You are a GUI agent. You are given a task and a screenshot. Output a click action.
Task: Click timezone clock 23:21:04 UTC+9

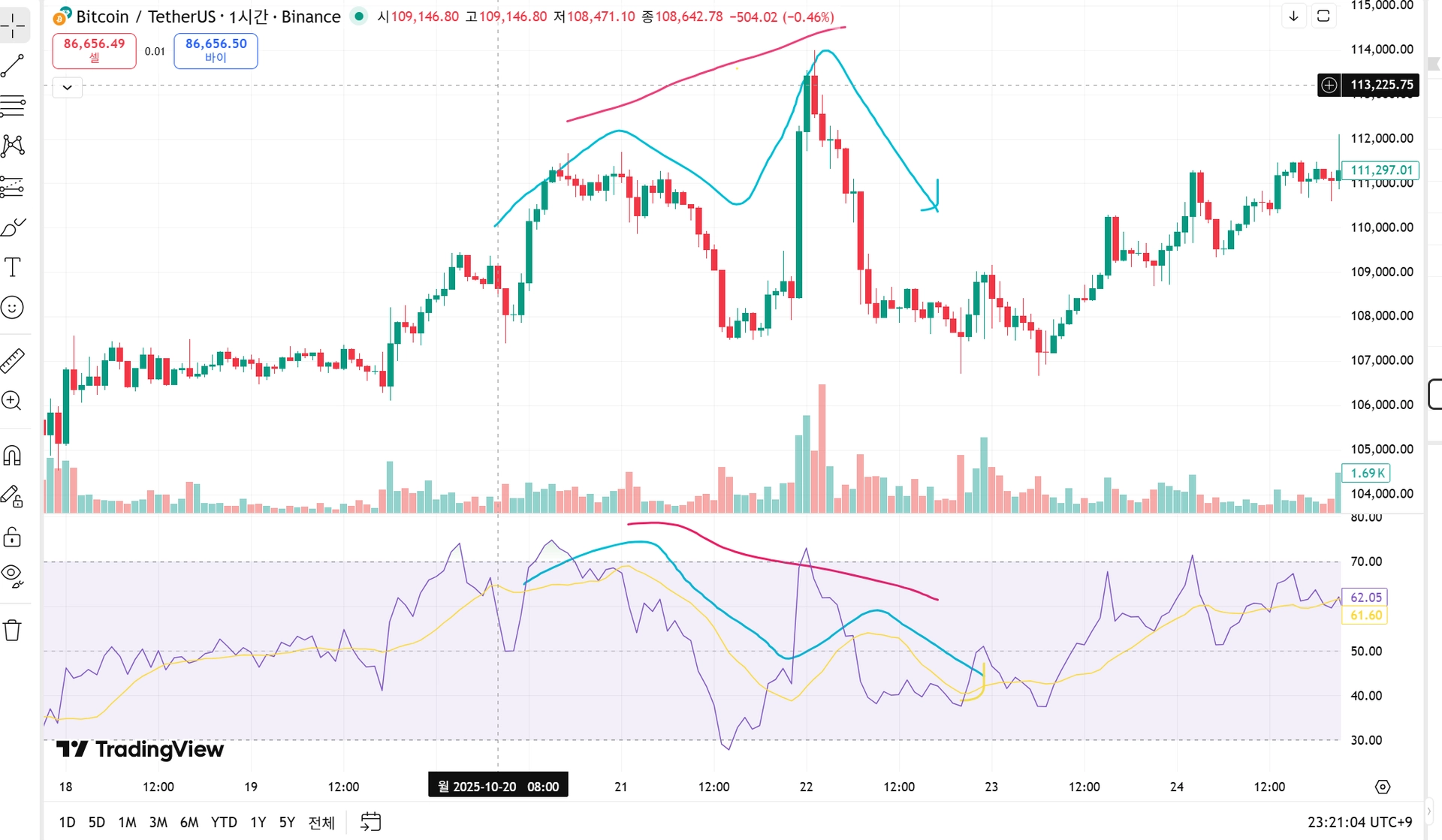1359,822
